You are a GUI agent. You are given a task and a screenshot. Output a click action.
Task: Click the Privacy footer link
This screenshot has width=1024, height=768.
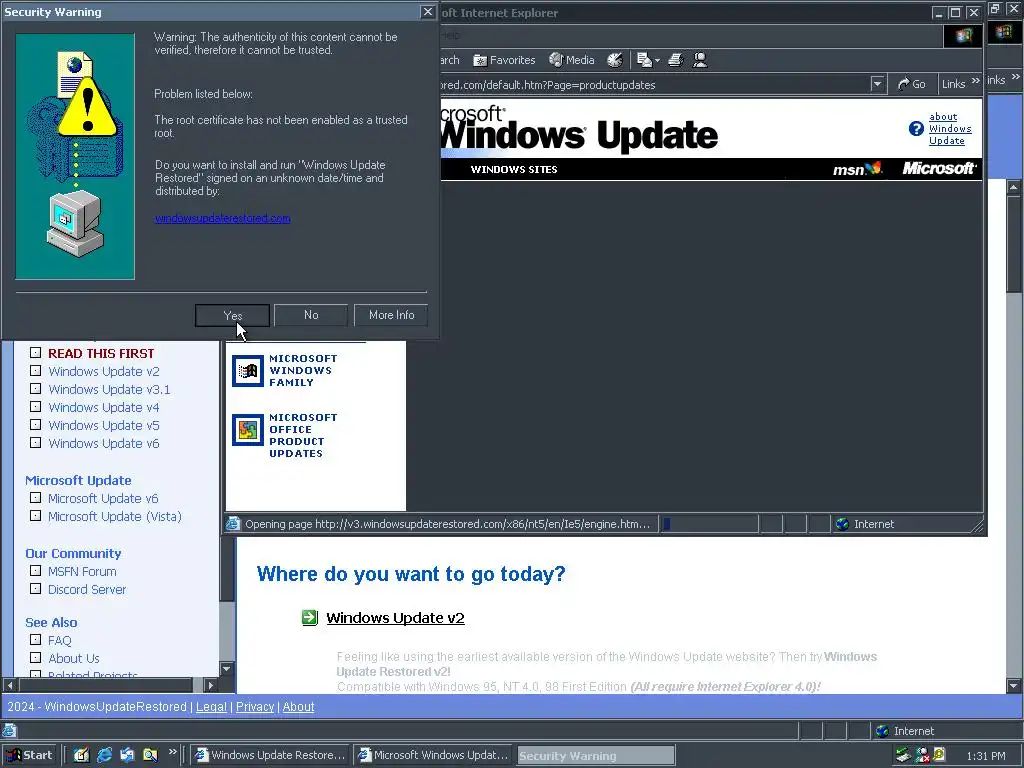pyautogui.click(x=255, y=707)
